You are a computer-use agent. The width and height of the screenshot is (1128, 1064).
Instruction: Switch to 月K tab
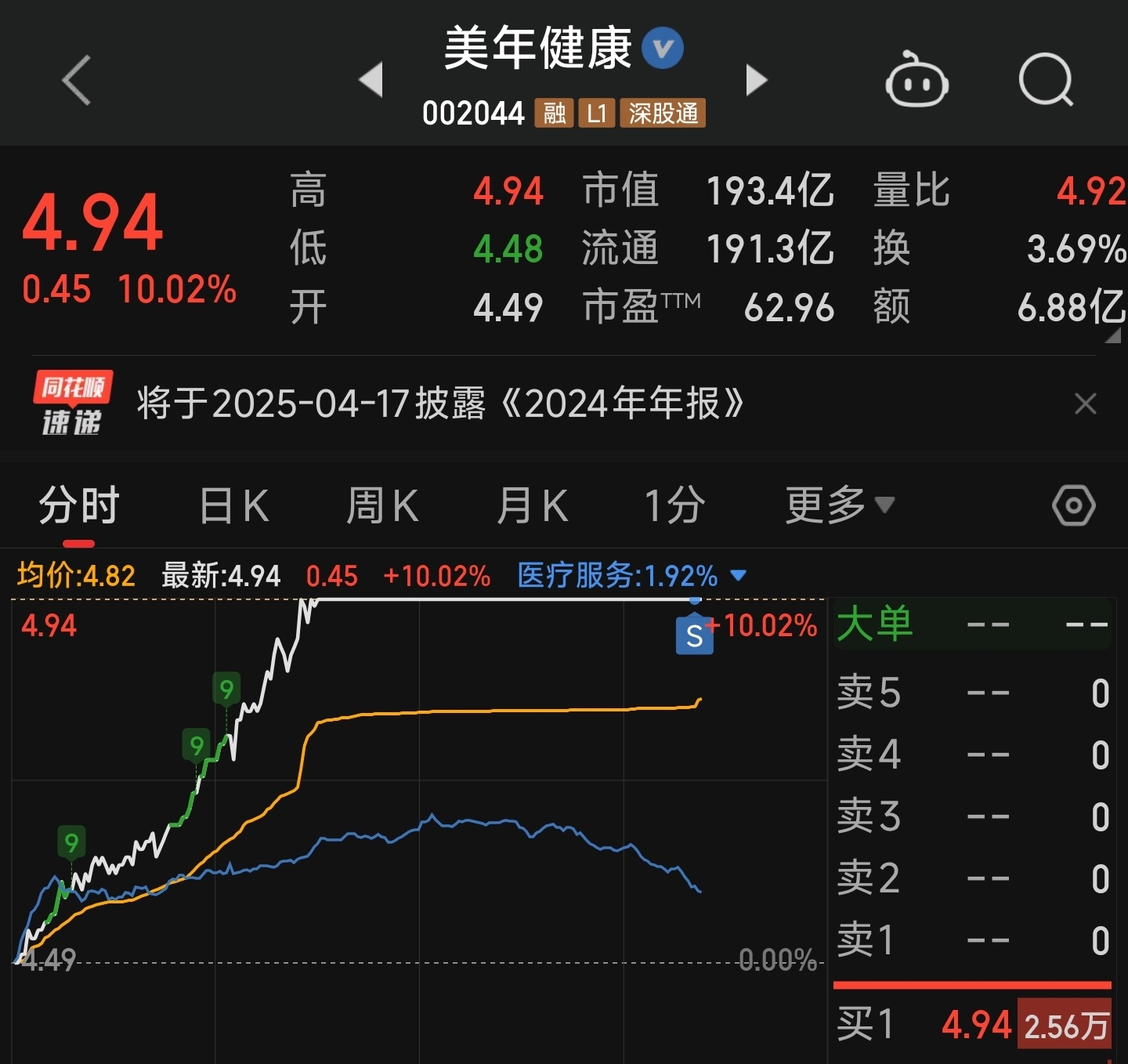pyautogui.click(x=533, y=505)
